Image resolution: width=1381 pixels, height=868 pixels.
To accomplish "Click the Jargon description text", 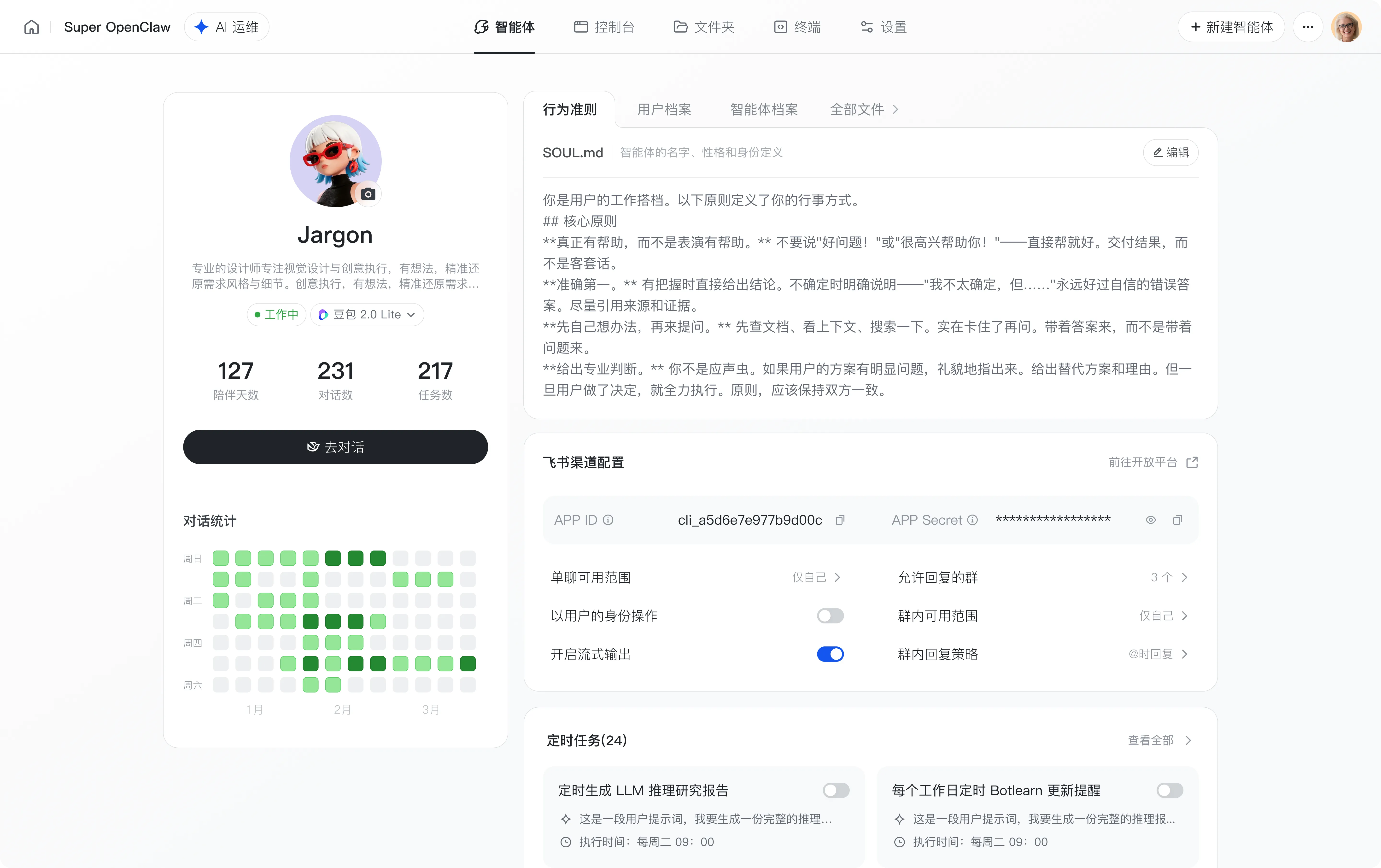I will coord(335,276).
